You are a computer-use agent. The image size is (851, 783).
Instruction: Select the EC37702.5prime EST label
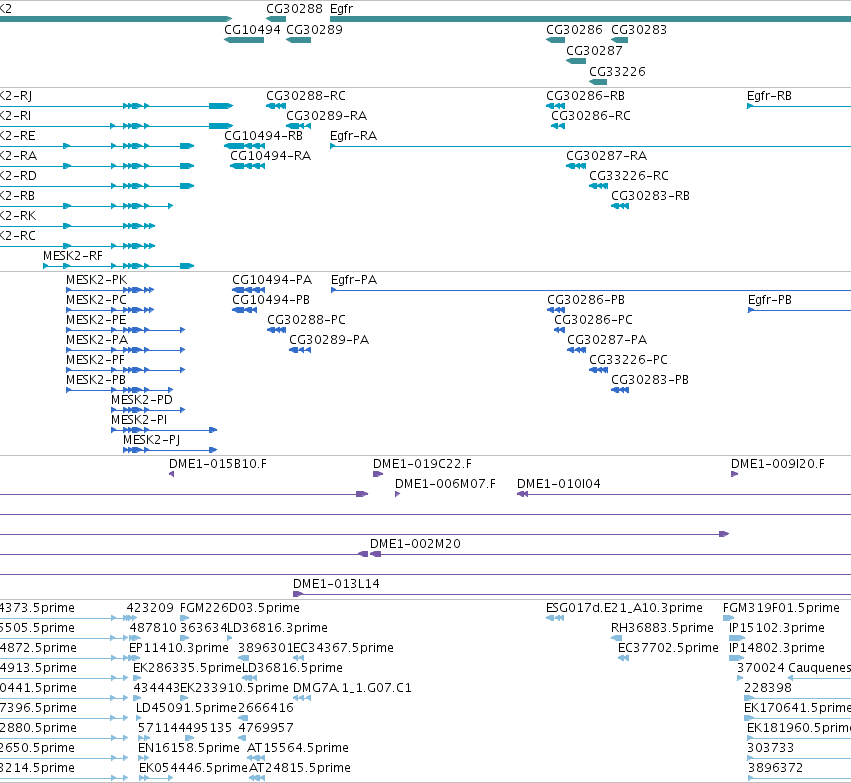(668, 647)
